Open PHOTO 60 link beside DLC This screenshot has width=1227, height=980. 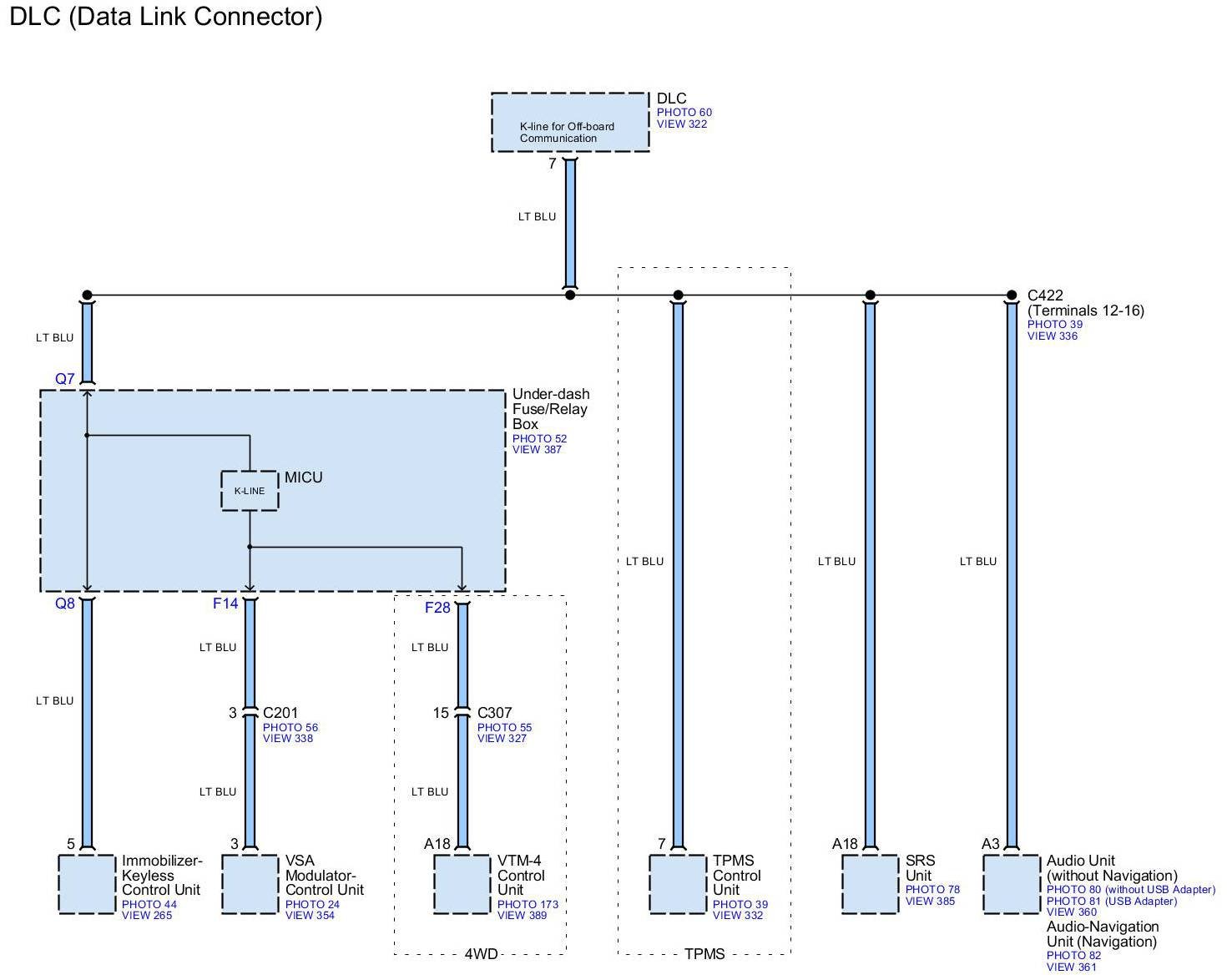[x=684, y=112]
